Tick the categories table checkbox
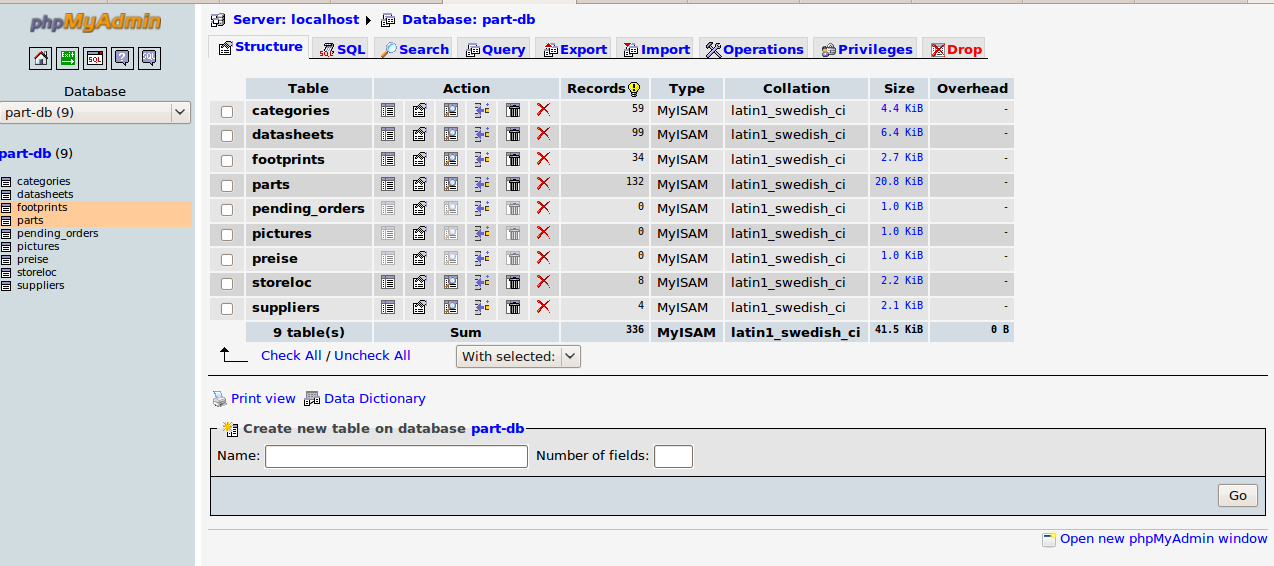 click(227, 111)
